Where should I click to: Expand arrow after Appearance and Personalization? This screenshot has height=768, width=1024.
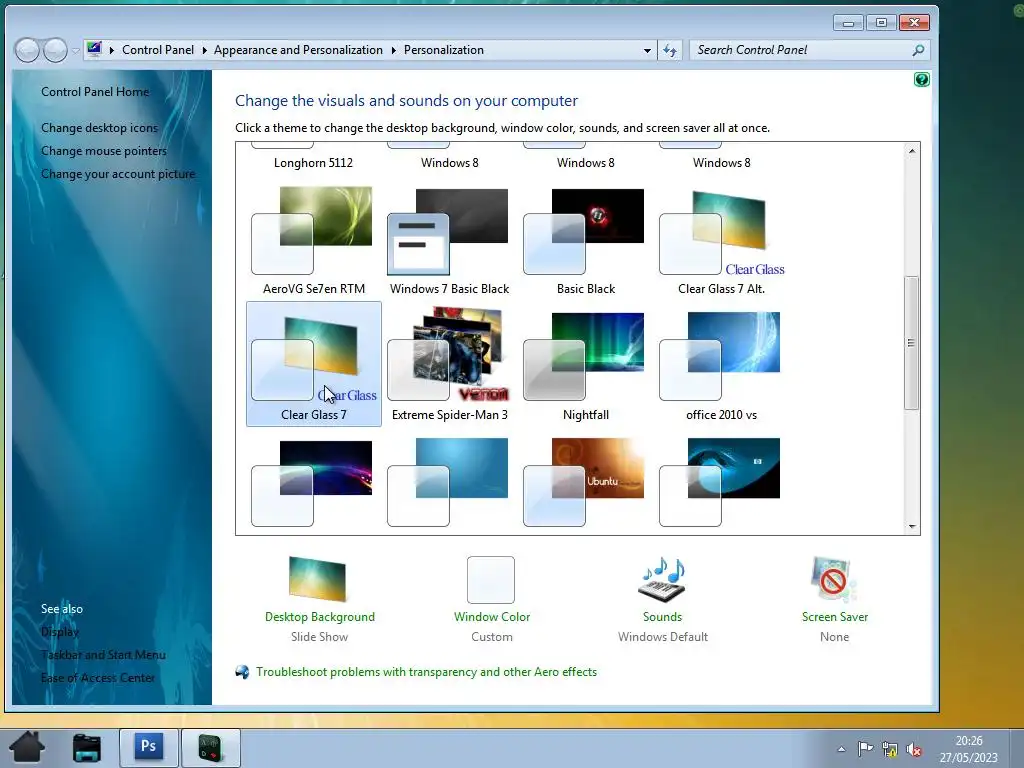pyautogui.click(x=394, y=50)
